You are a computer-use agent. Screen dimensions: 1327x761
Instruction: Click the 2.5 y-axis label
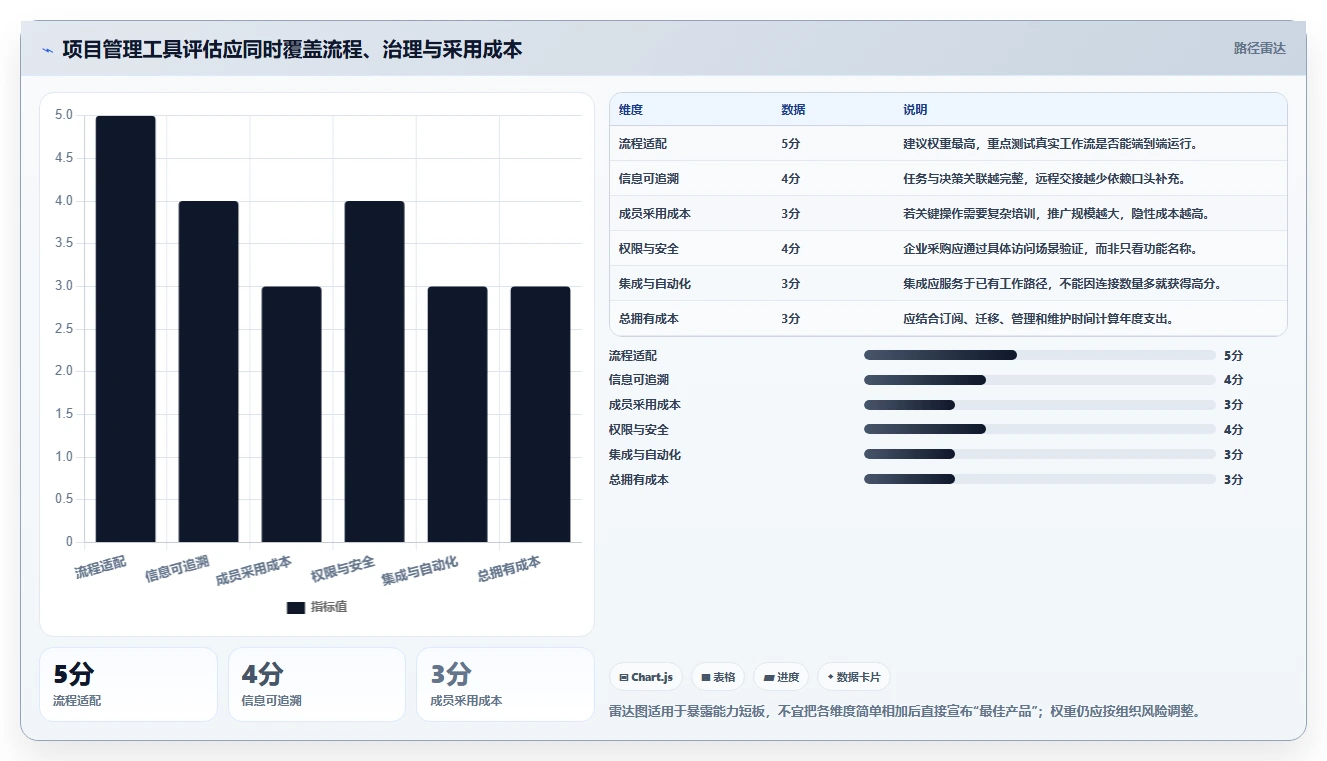(x=64, y=328)
